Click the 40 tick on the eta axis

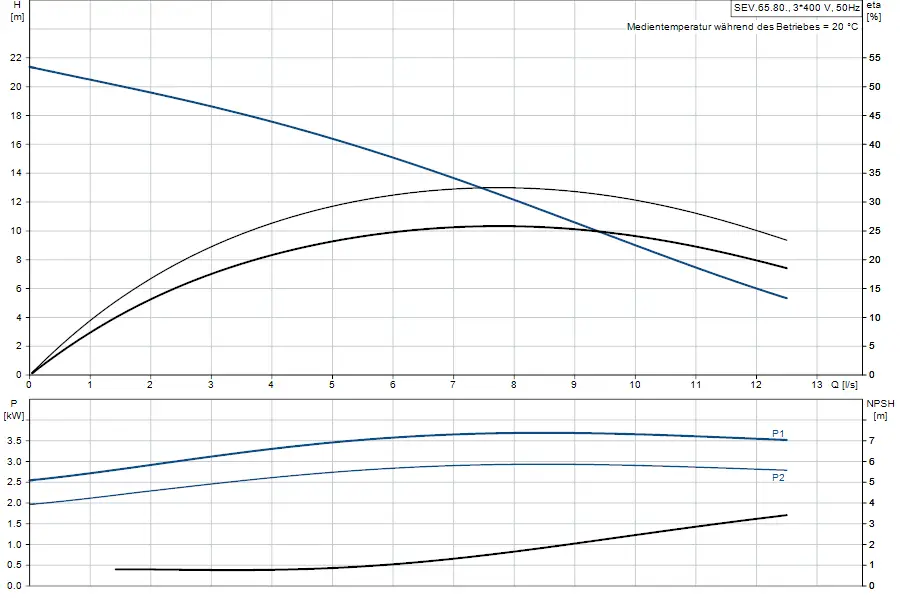[875, 145]
